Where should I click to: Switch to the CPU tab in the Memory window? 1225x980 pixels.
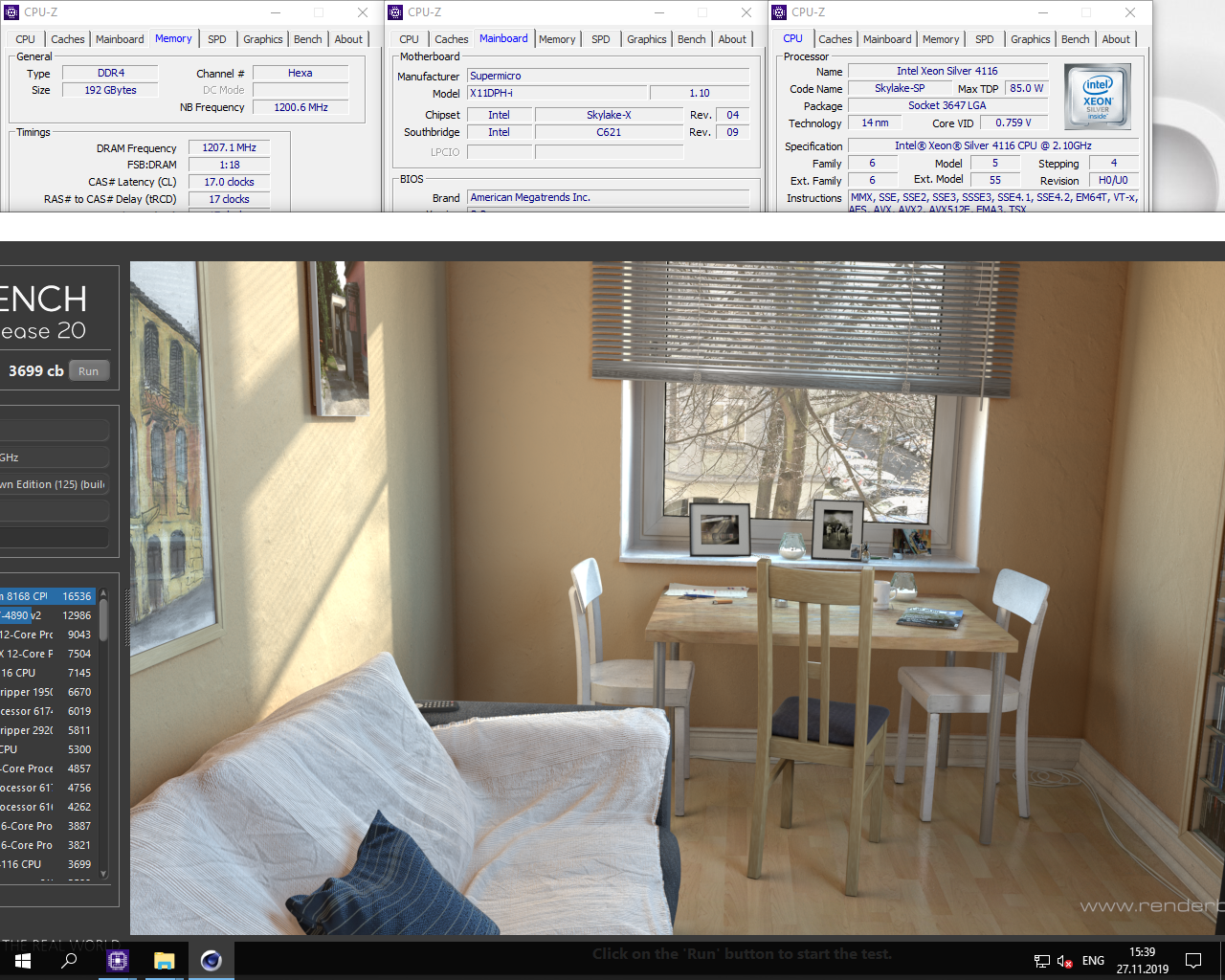[26, 39]
